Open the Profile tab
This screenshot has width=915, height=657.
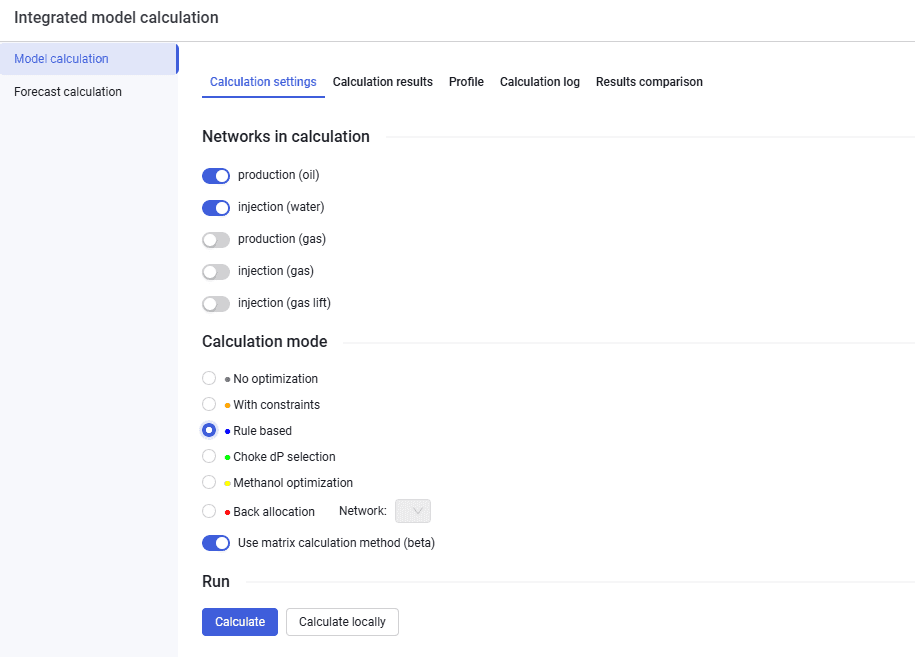click(466, 82)
